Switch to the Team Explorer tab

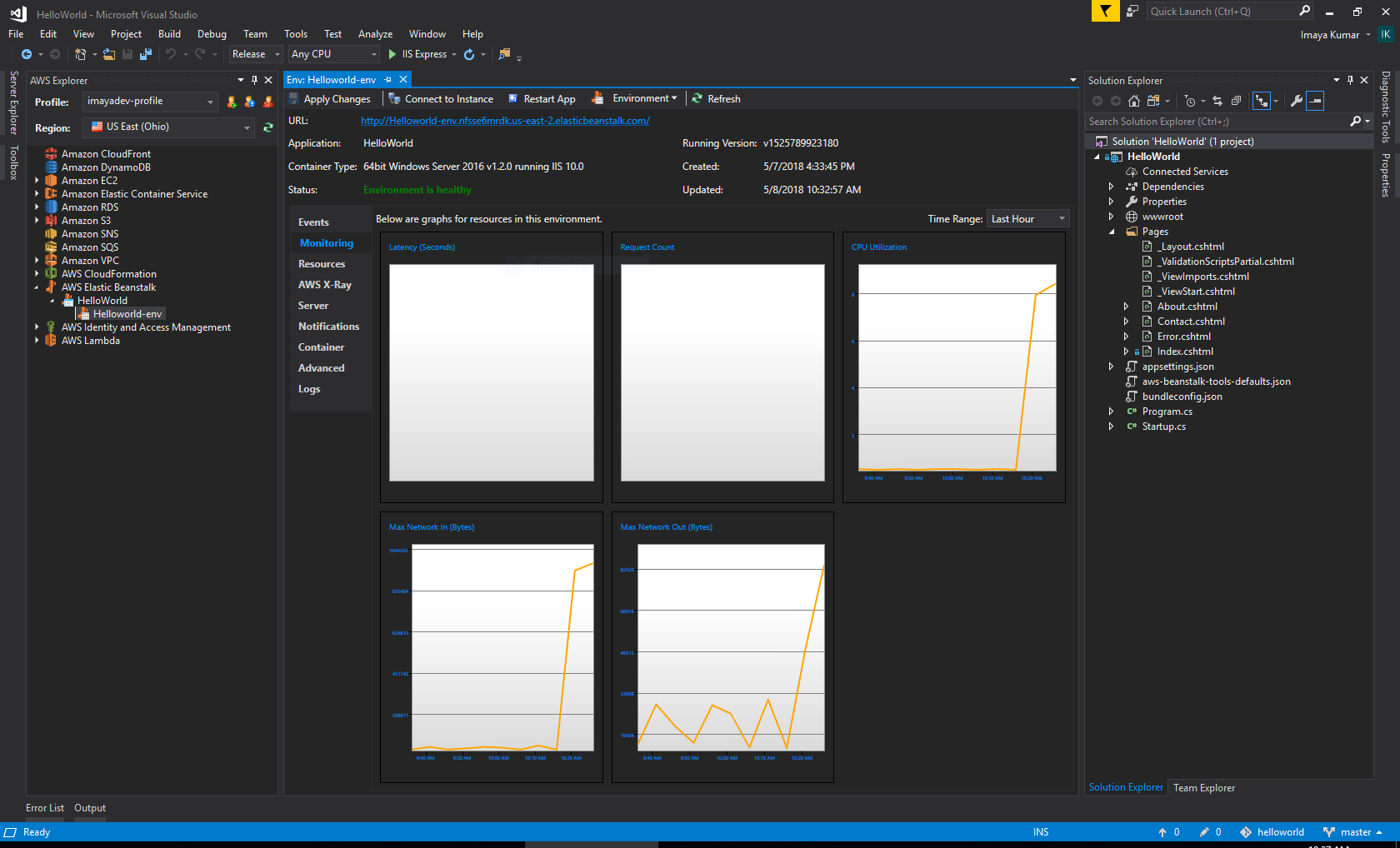[x=1204, y=788]
